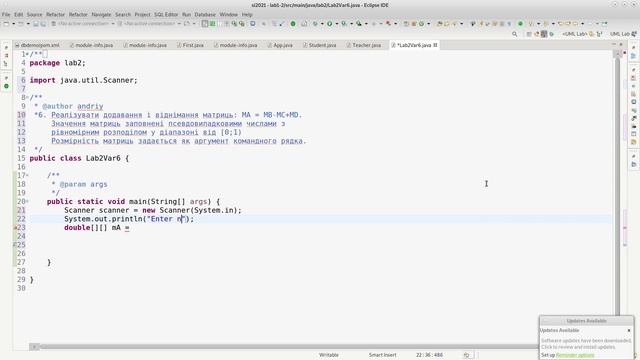Click the pink overview ruler marker for line 23

pyautogui.click(x=625, y=228)
